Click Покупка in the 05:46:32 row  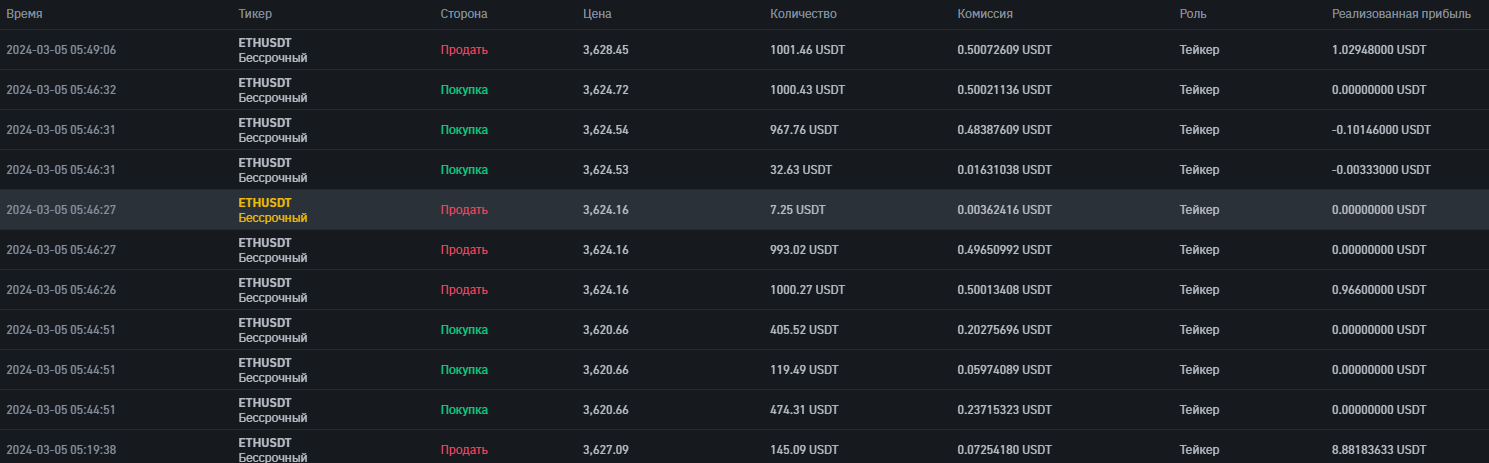point(464,90)
